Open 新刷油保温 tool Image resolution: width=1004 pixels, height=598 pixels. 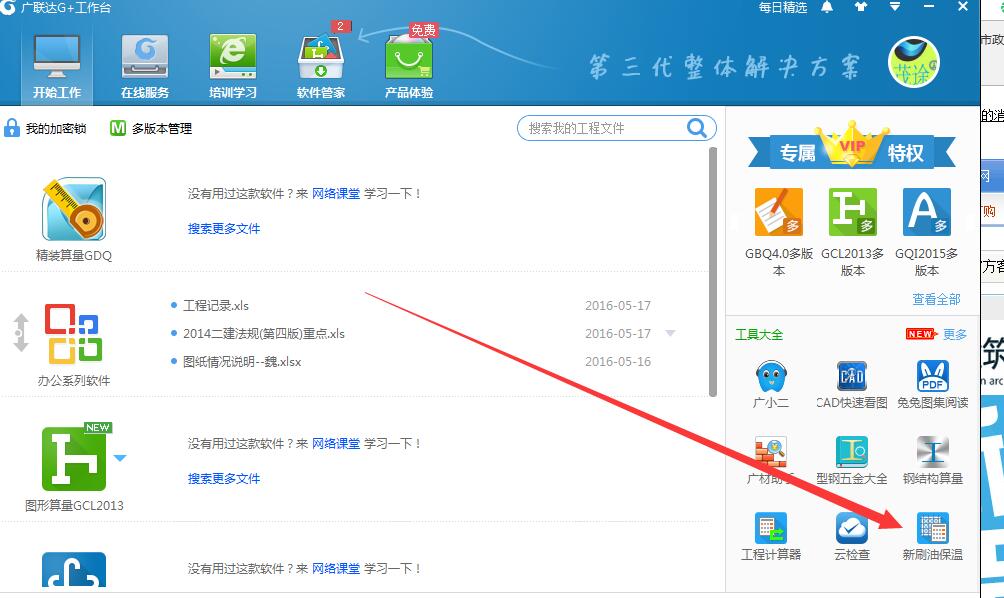point(933,536)
